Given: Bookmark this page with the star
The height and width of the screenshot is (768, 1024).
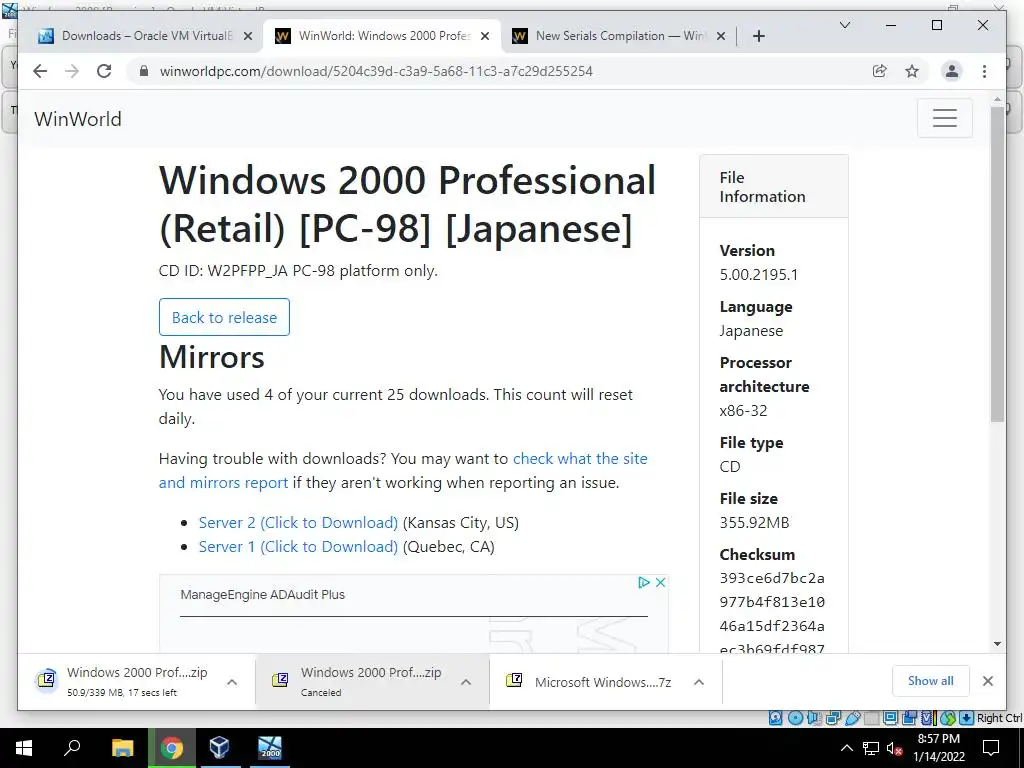Looking at the screenshot, I should coord(912,71).
